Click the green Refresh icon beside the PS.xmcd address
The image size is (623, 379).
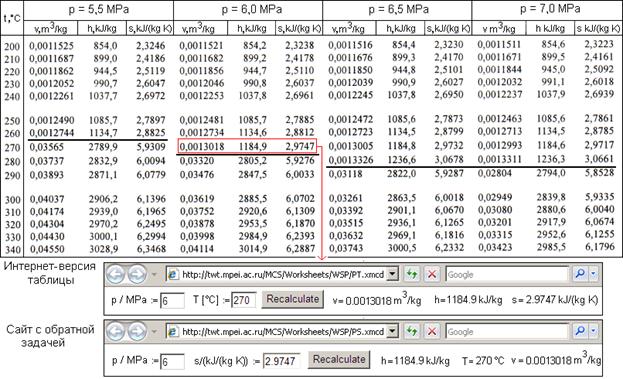[x=412, y=331]
